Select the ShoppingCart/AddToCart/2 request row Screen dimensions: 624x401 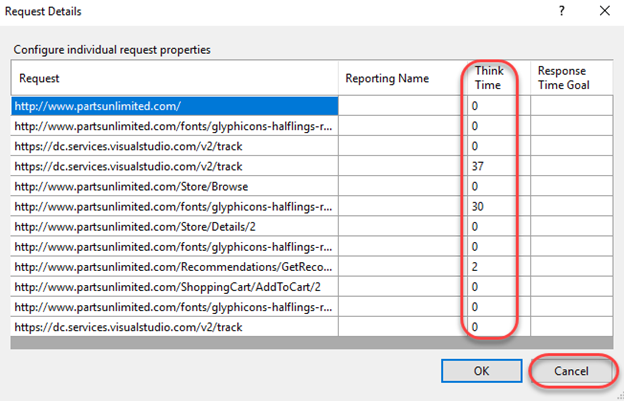pos(175,287)
